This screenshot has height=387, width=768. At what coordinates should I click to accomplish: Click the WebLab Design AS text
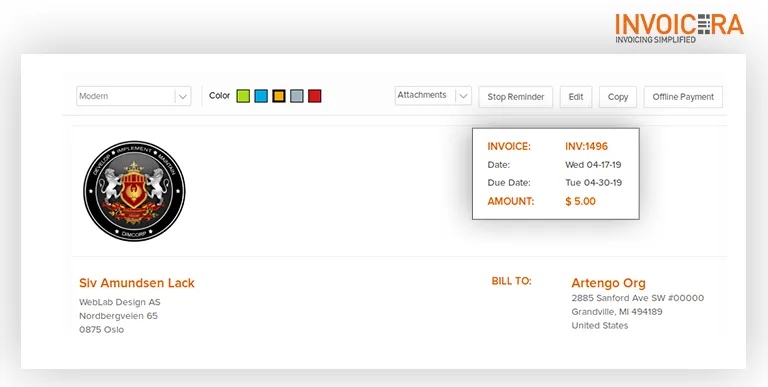click(120, 302)
